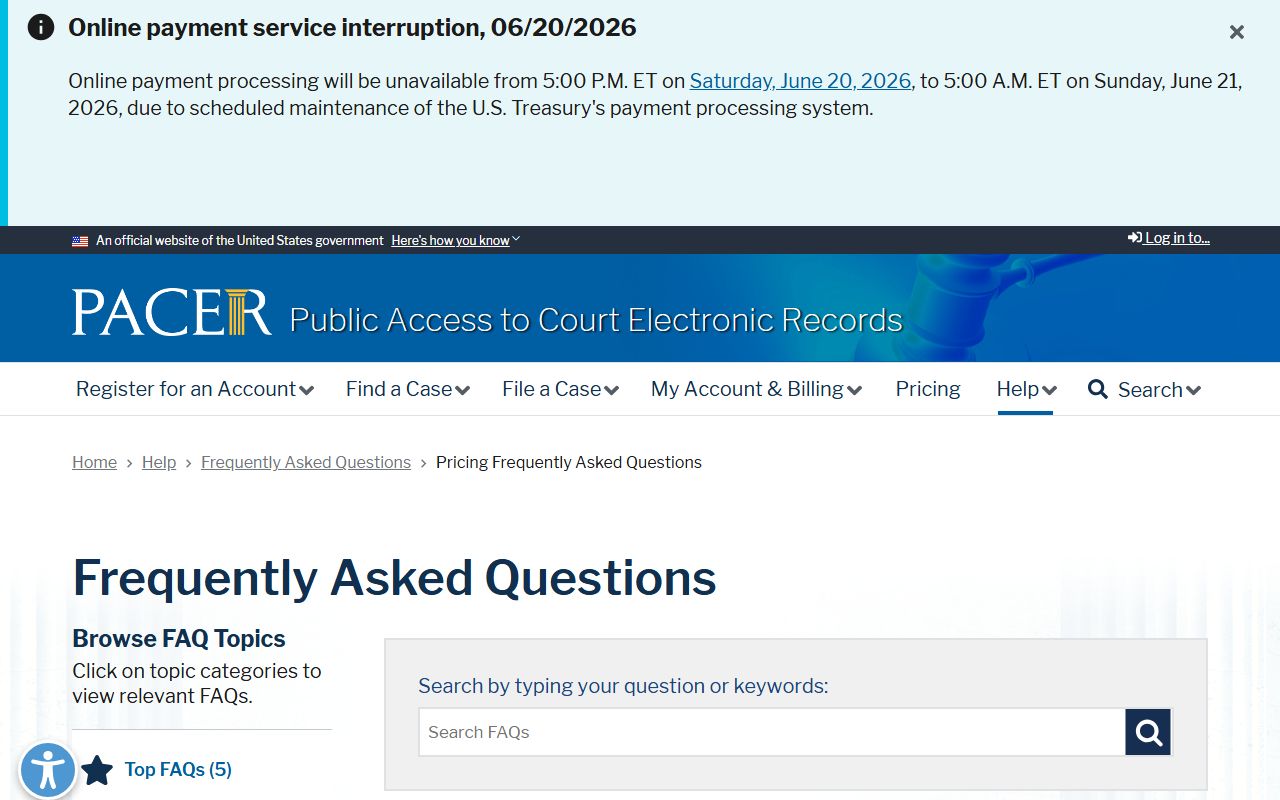
Task: Click the US flag icon
Action: coord(80,241)
